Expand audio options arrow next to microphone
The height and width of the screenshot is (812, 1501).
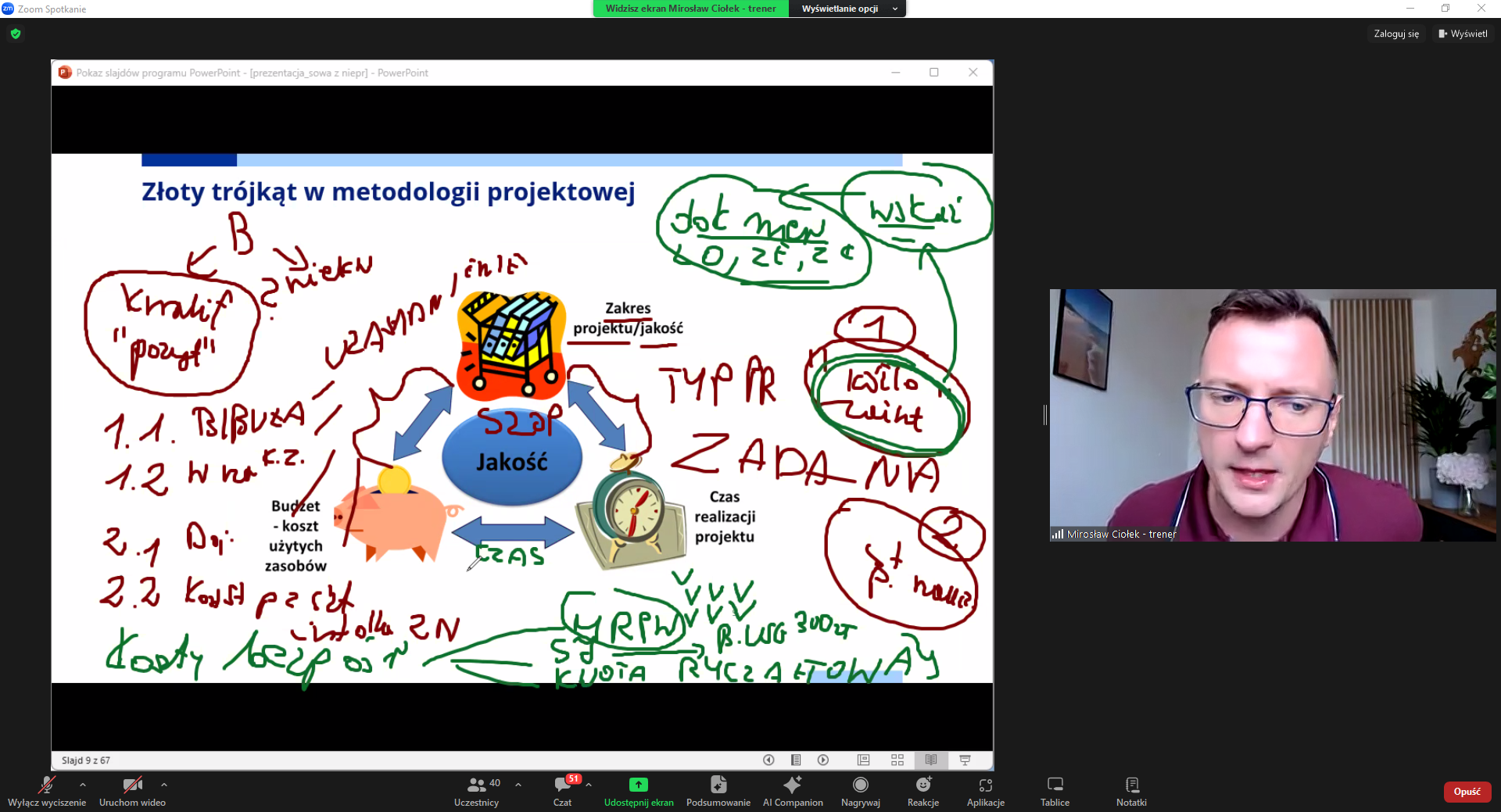pos(83,784)
